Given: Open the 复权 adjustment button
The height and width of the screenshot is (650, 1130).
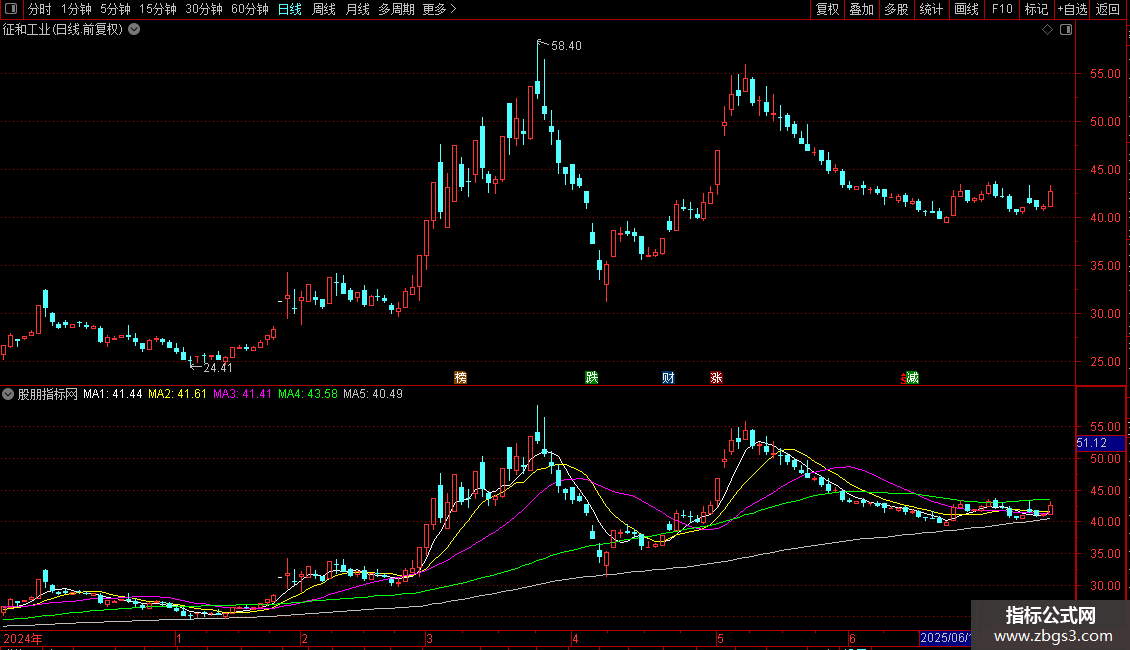Looking at the screenshot, I should tap(827, 9).
